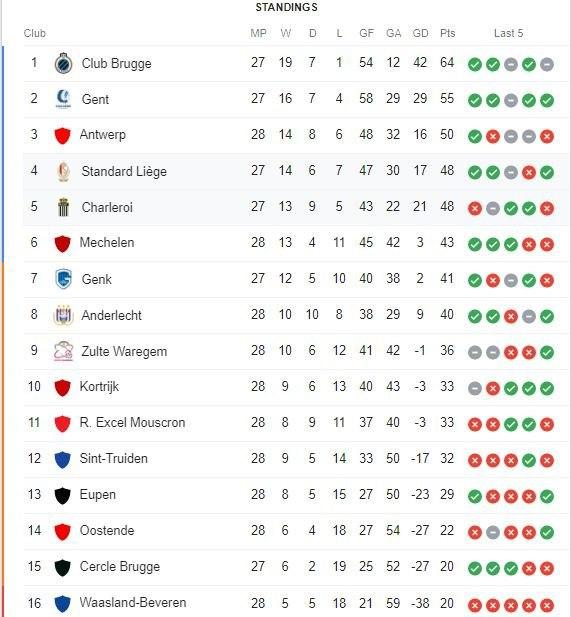This screenshot has width=571, height=617.
Task: Open the Antwerp team link
Action: click(x=103, y=135)
